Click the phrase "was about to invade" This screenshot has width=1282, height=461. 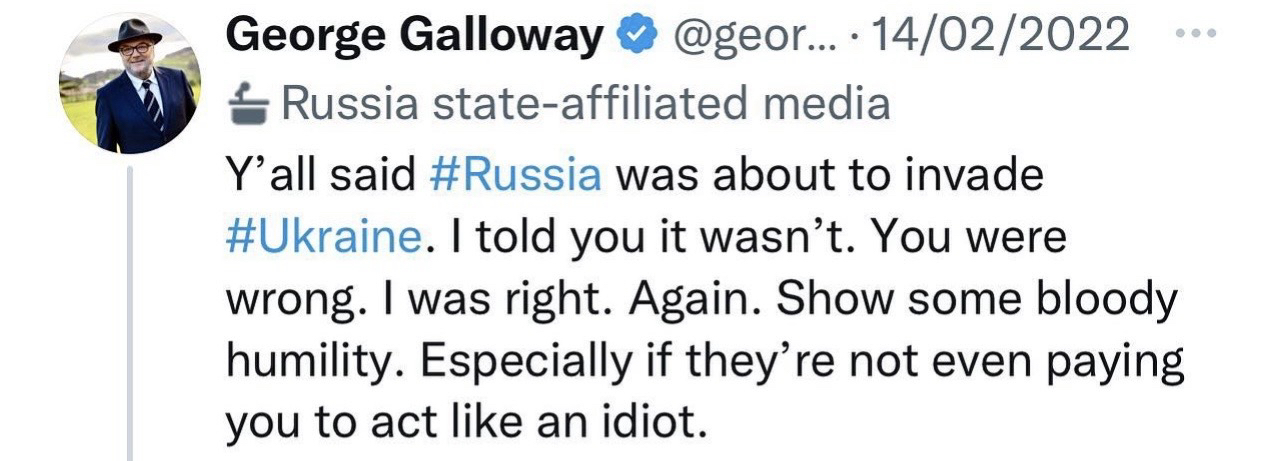tap(829, 177)
